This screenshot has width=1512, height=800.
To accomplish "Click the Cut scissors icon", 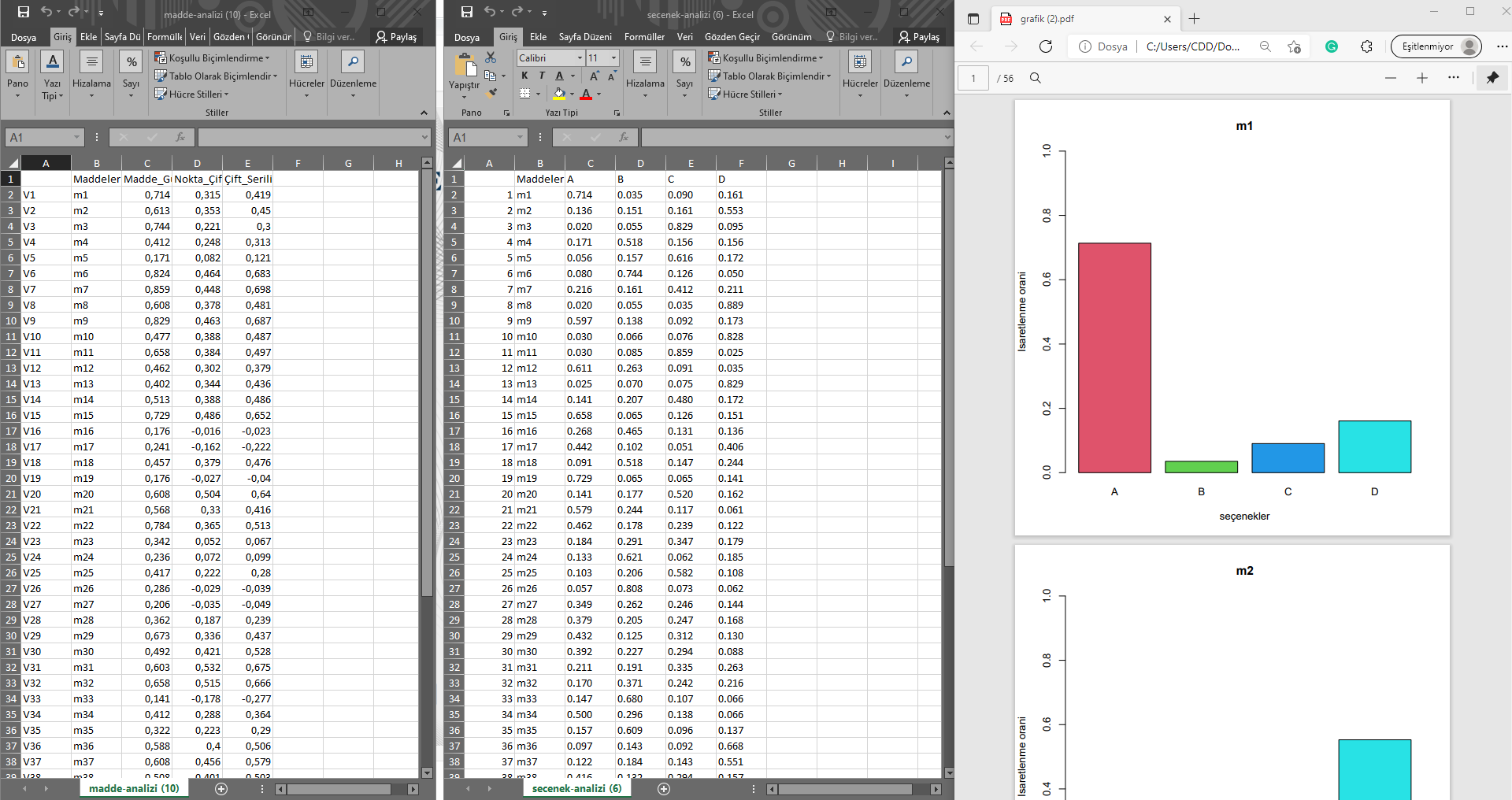I will click(x=491, y=57).
